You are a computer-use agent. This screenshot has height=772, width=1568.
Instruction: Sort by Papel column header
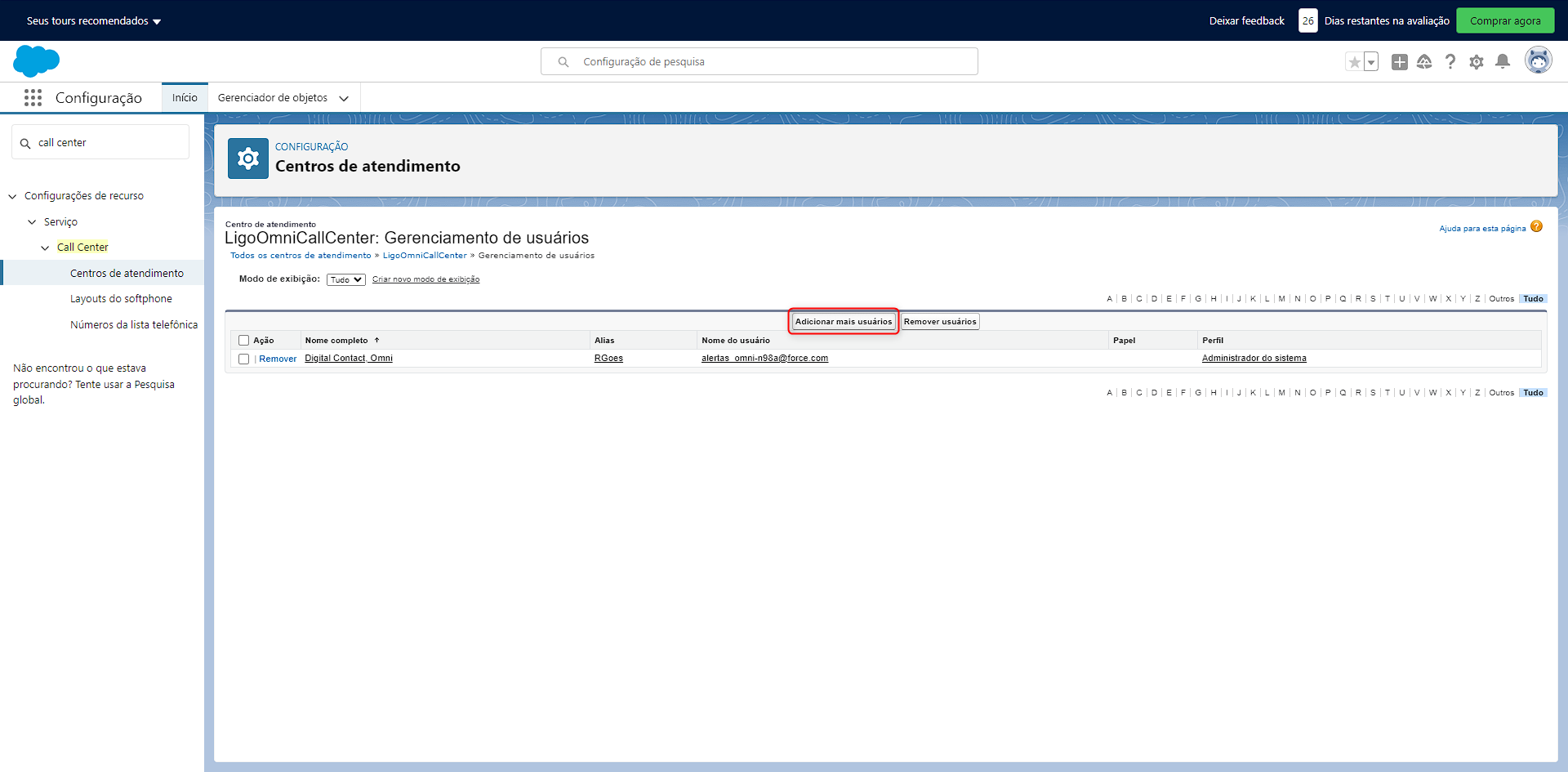tap(1124, 341)
